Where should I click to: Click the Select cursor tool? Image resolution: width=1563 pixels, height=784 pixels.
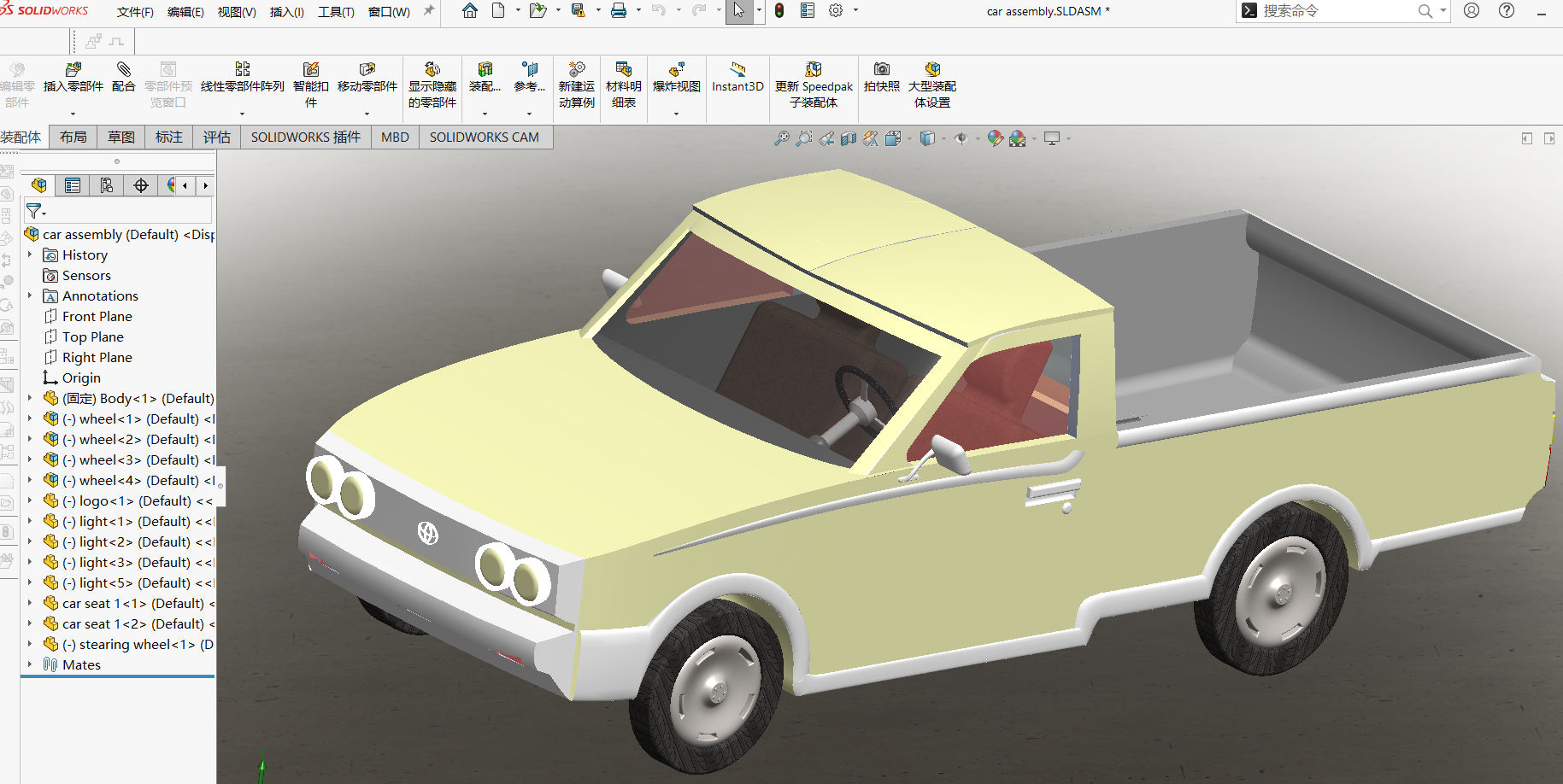pyautogui.click(x=739, y=11)
